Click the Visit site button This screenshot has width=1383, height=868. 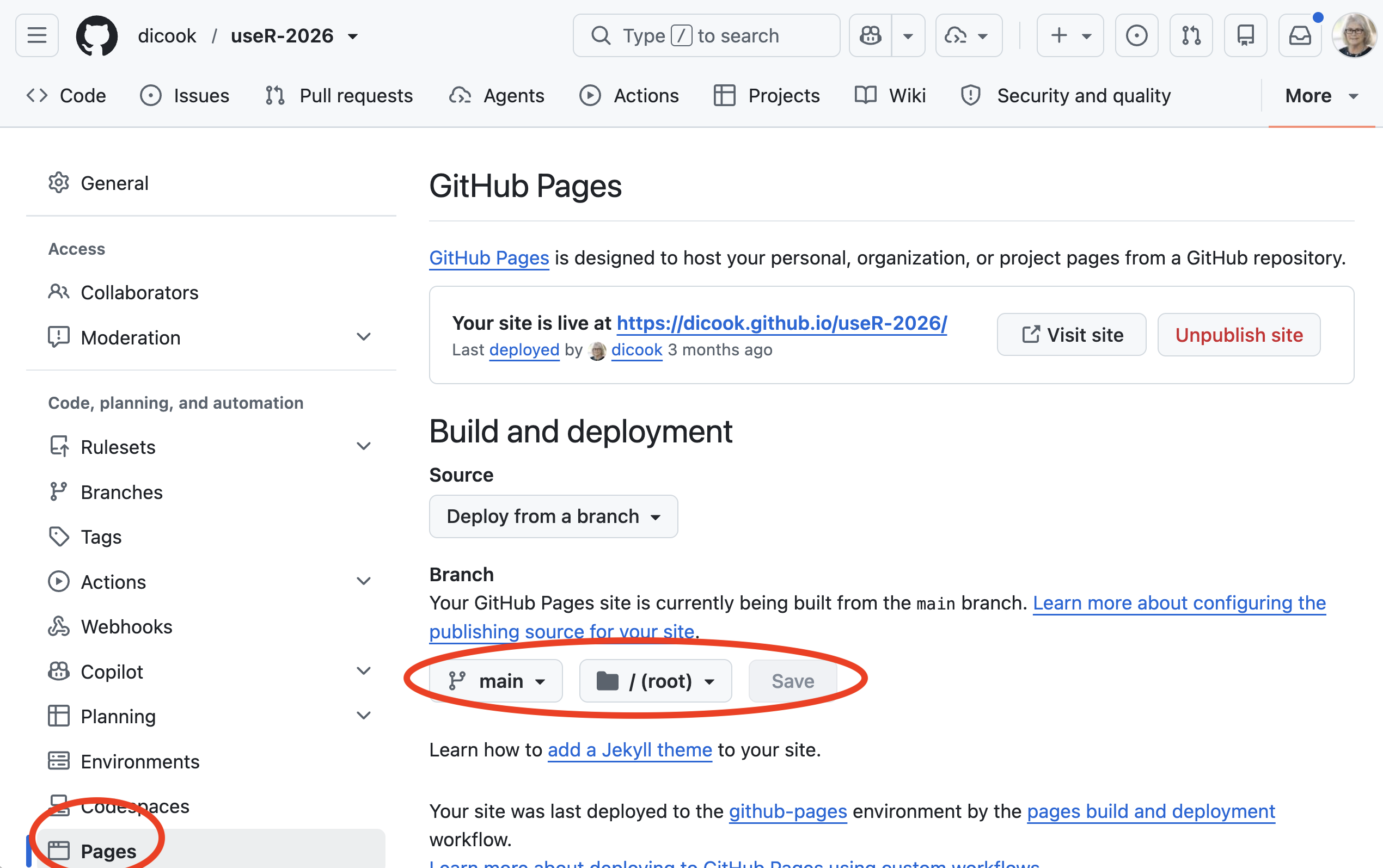pyautogui.click(x=1072, y=335)
